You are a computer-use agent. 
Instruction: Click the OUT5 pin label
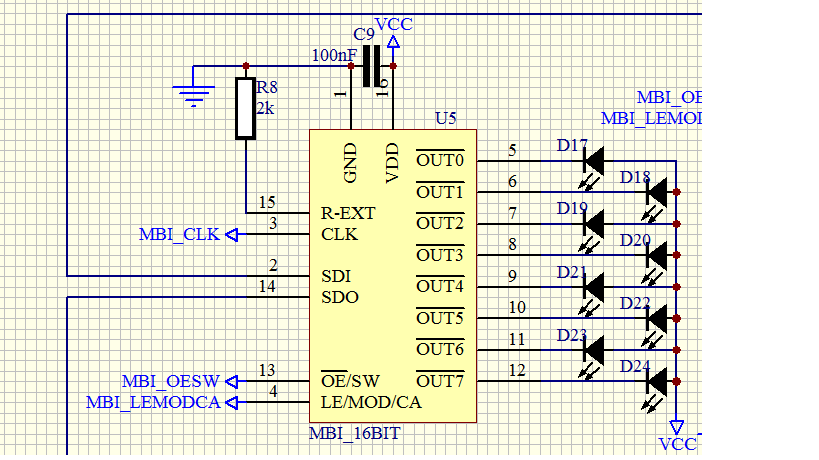440,318
